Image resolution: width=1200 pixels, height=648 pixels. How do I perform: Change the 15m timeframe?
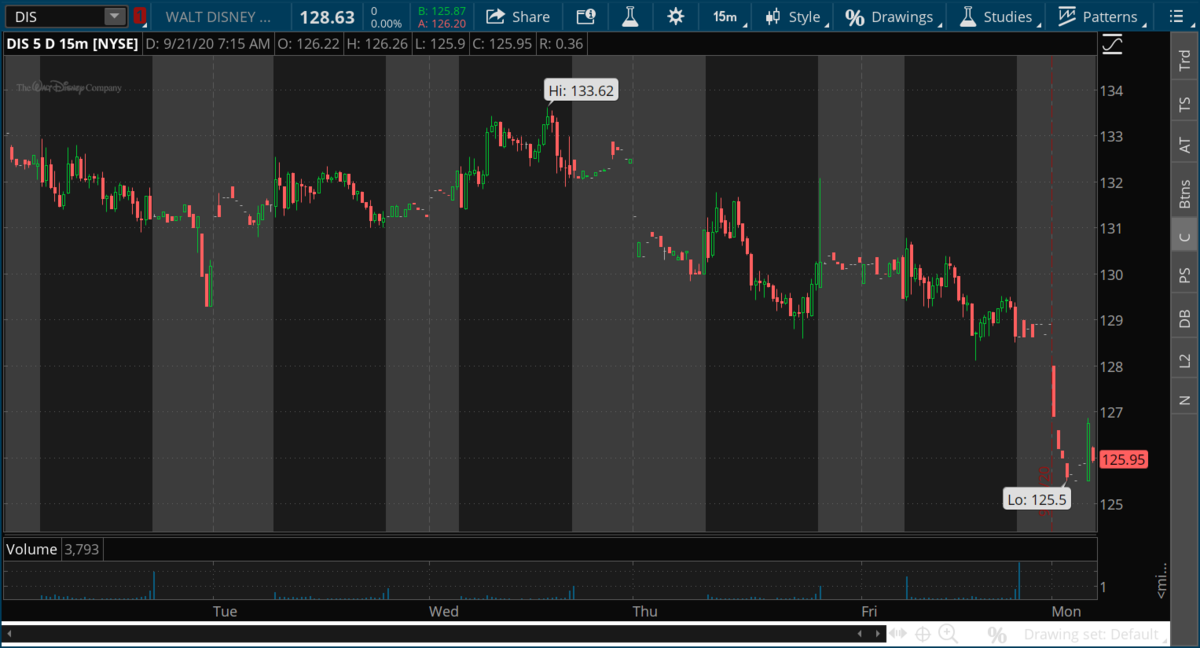click(x=725, y=16)
